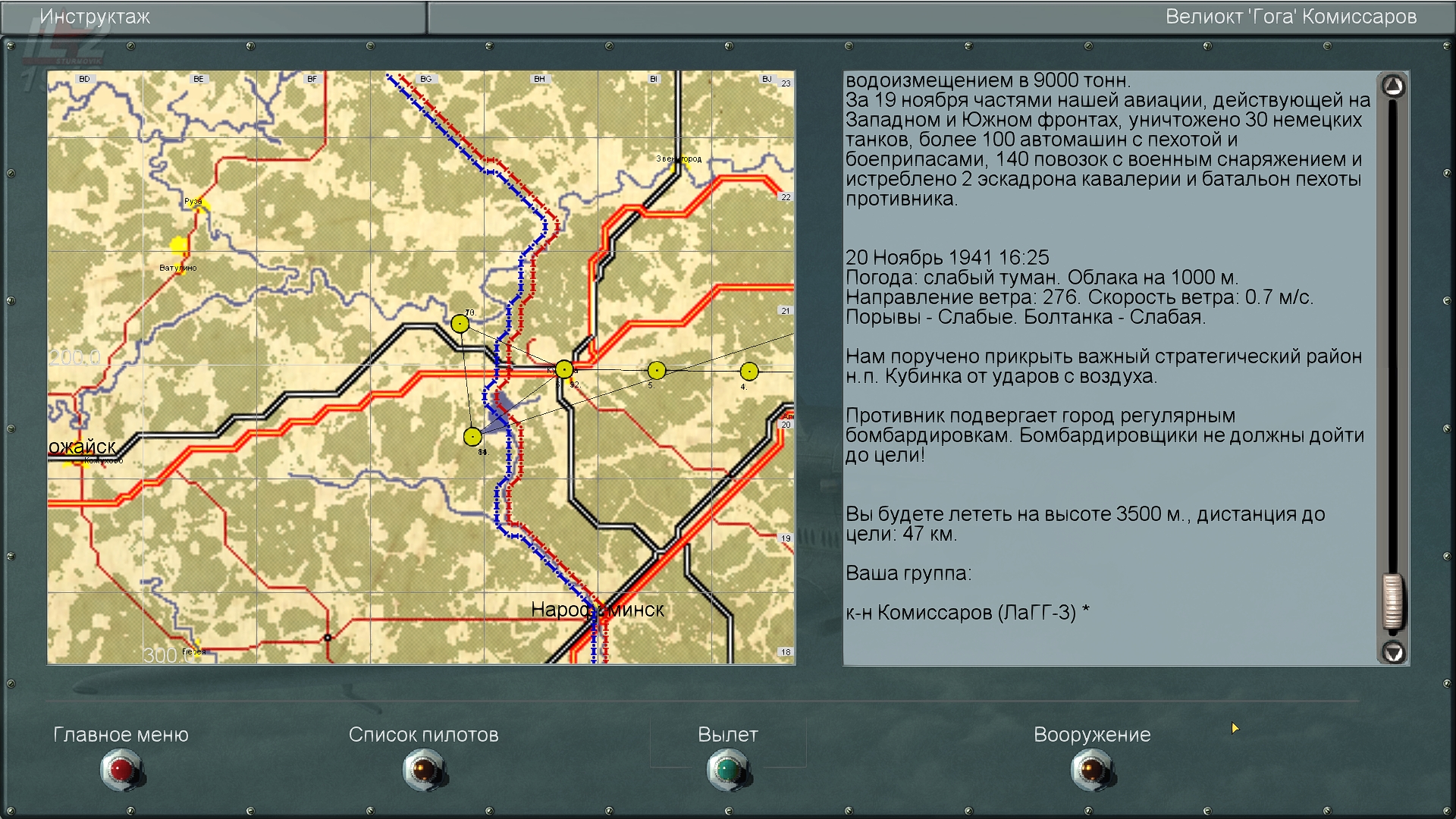Click the southwest waypoint marker on front line

(472, 437)
